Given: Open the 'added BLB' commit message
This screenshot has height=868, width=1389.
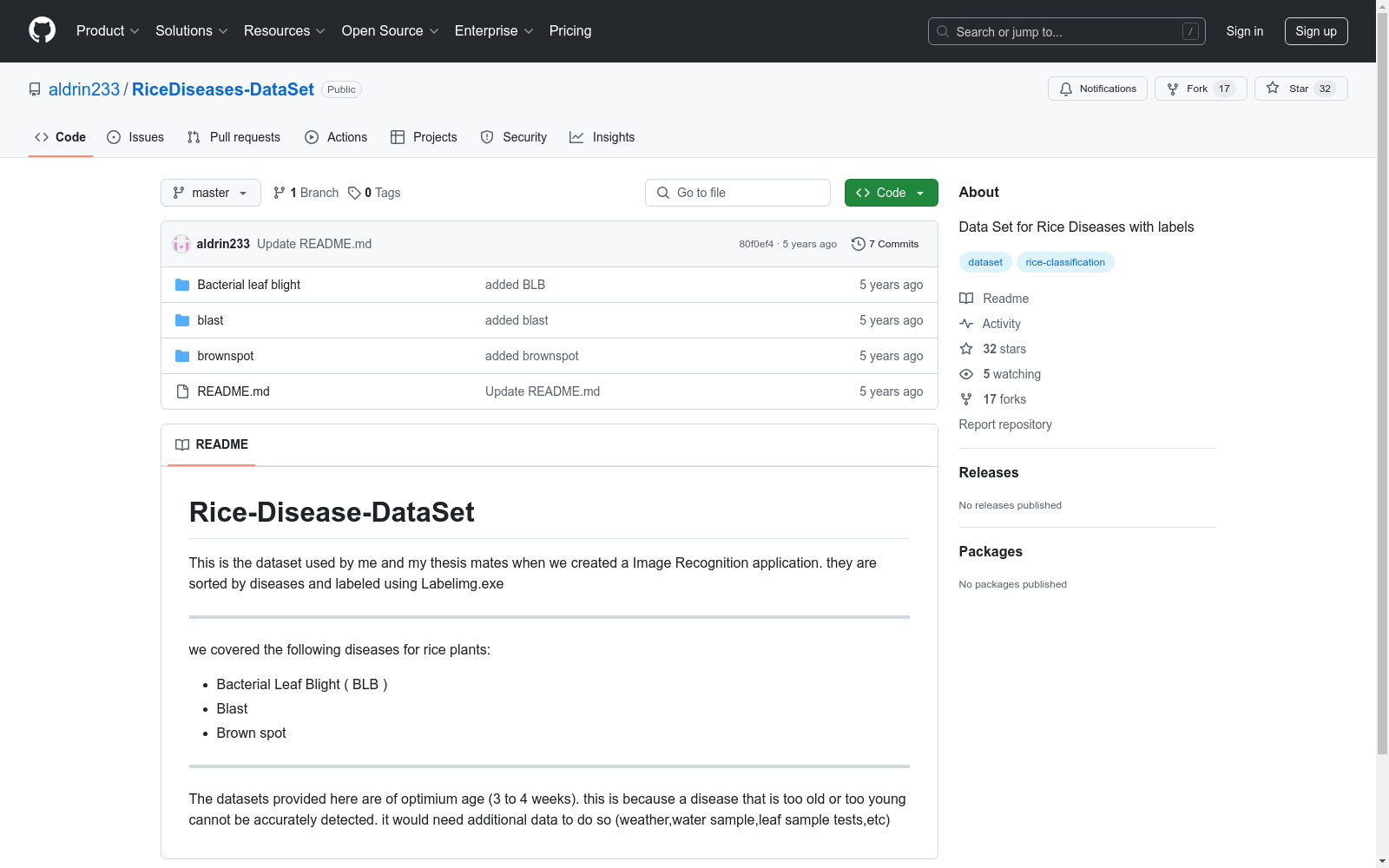Looking at the screenshot, I should tap(515, 285).
